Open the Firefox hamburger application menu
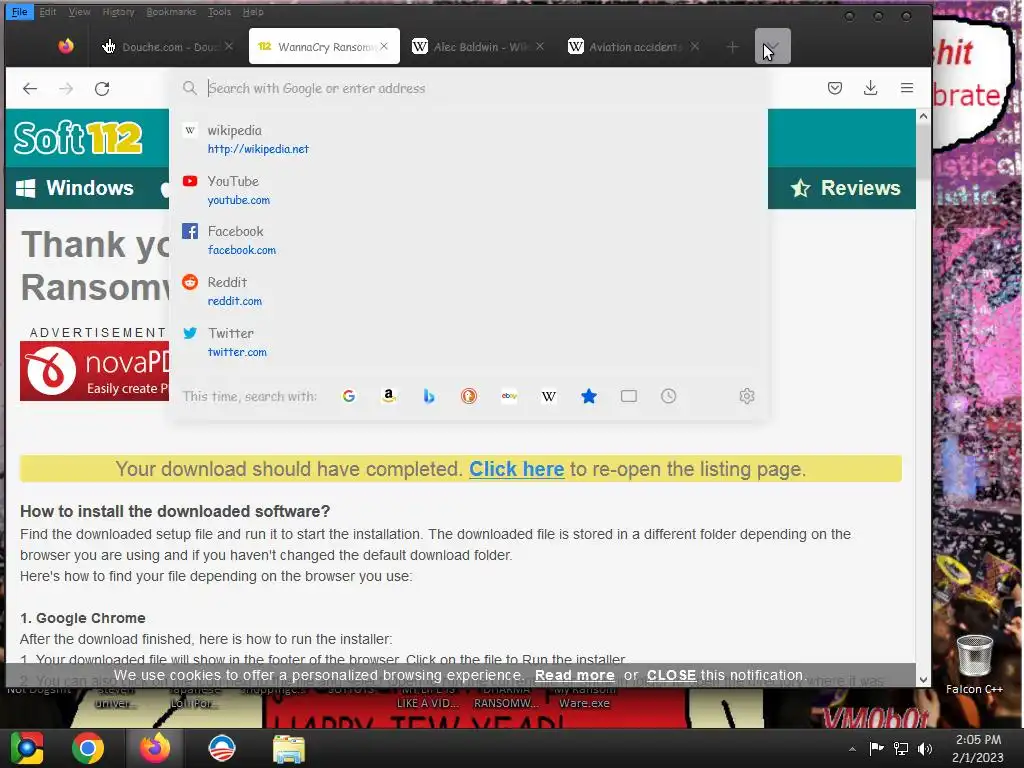Image resolution: width=1024 pixels, height=768 pixels. tap(907, 88)
